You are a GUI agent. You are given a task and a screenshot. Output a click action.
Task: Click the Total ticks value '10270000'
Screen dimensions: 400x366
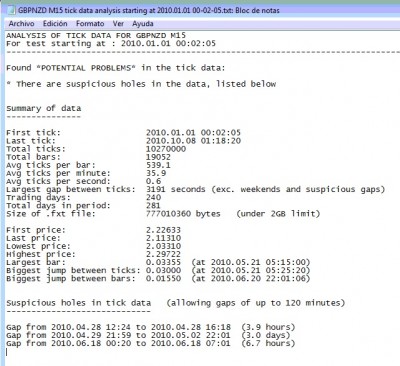coord(166,149)
